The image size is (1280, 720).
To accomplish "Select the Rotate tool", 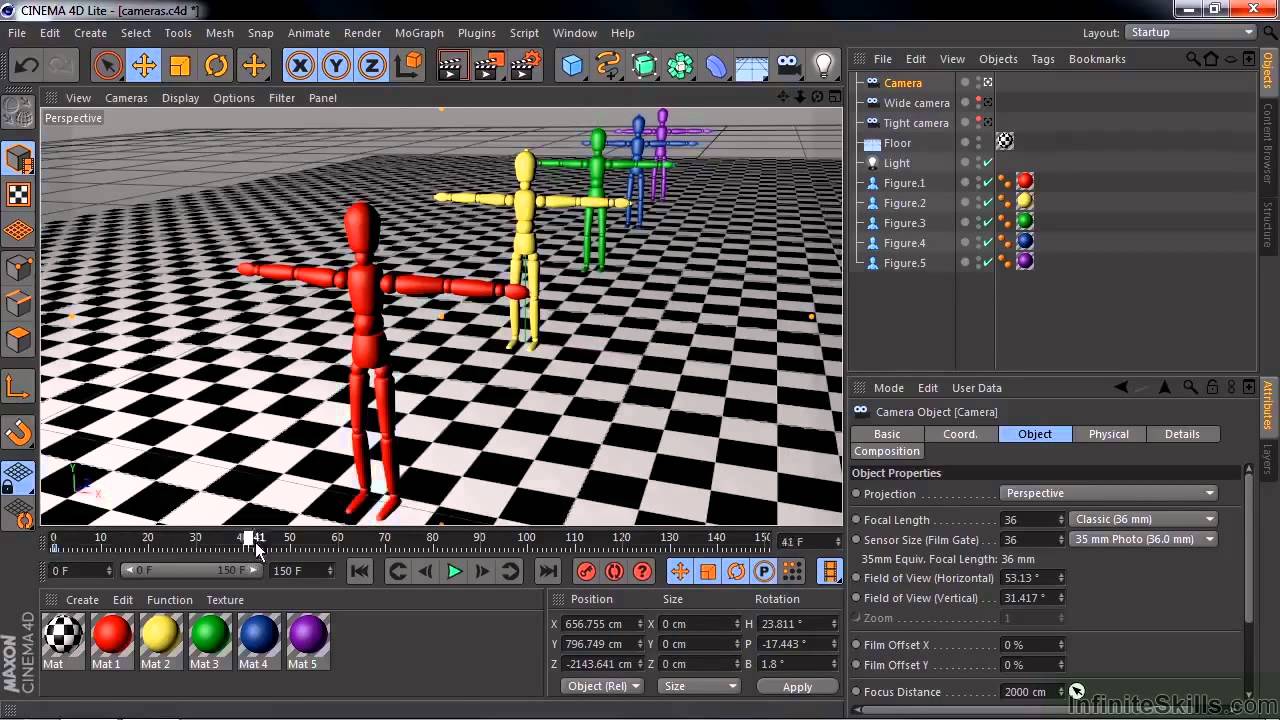I will pos(216,67).
